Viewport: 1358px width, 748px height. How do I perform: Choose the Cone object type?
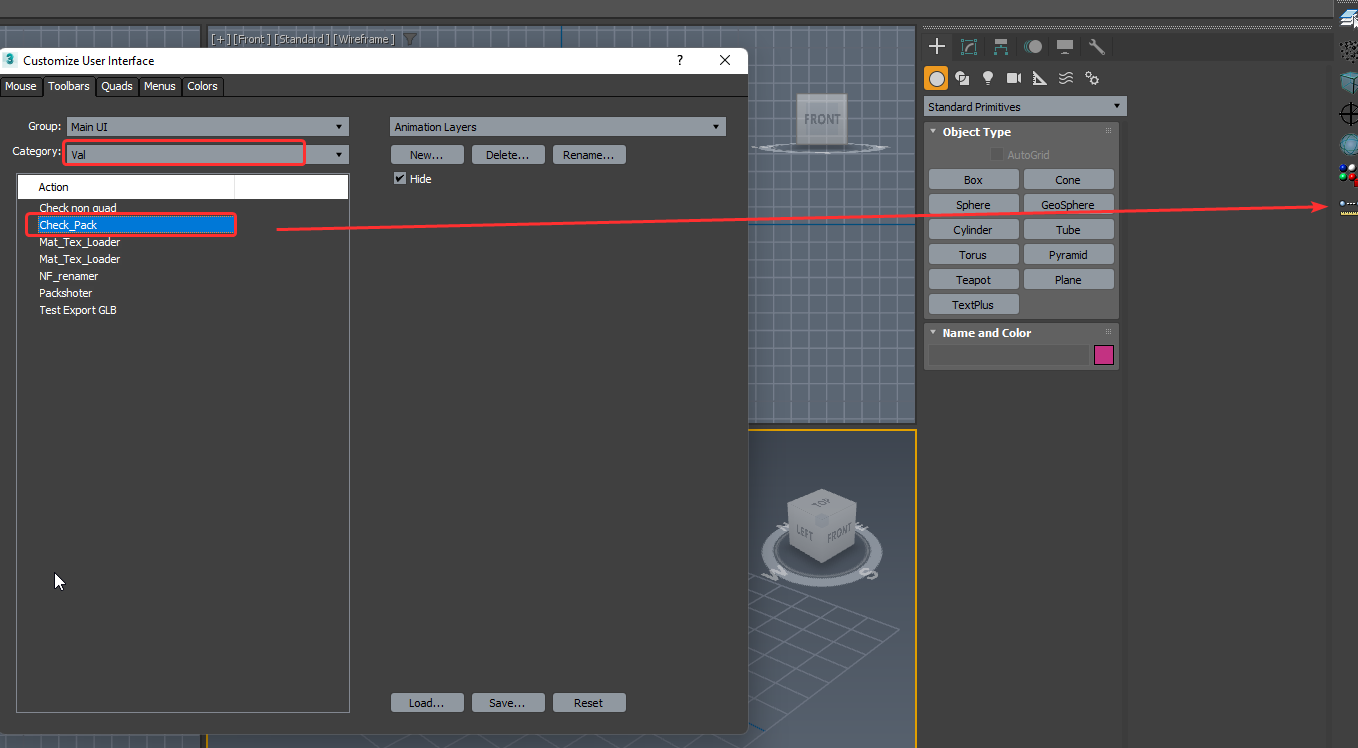pyautogui.click(x=1068, y=180)
